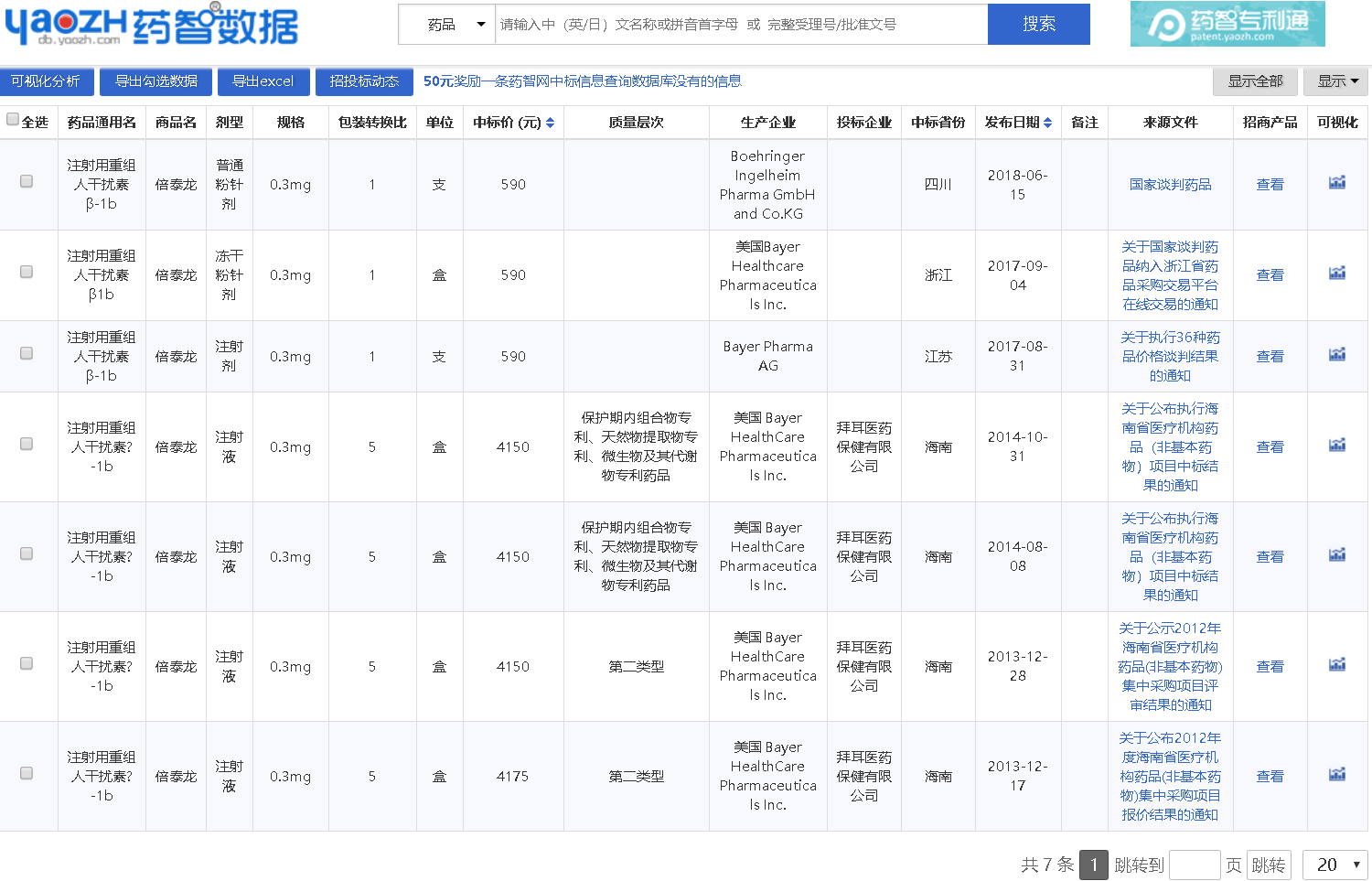This screenshot has height=881, width=1372.
Task: Expand the 显示 columns dropdown
Action: [x=1336, y=81]
